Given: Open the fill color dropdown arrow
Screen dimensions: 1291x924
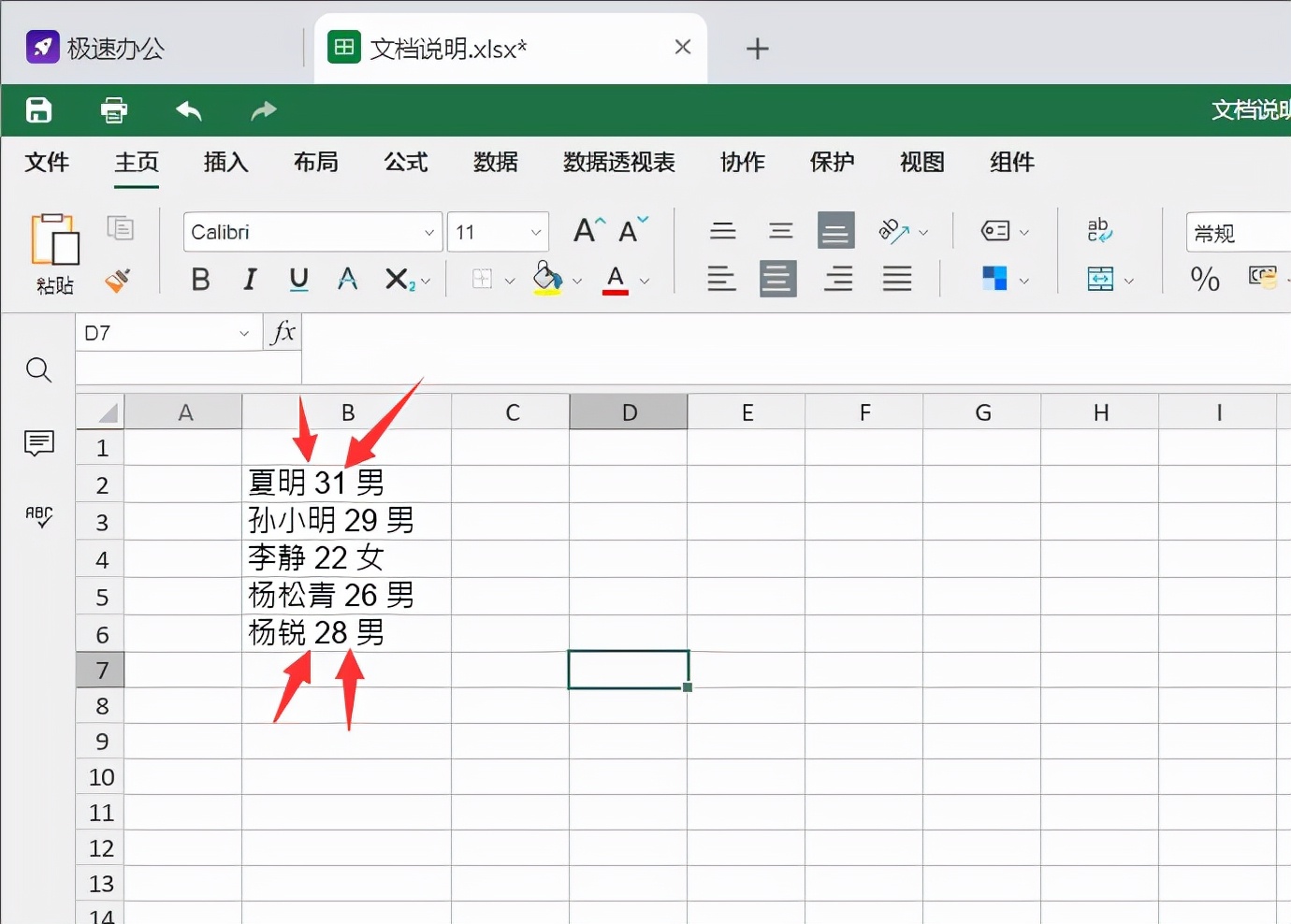Looking at the screenshot, I should pos(576,281).
